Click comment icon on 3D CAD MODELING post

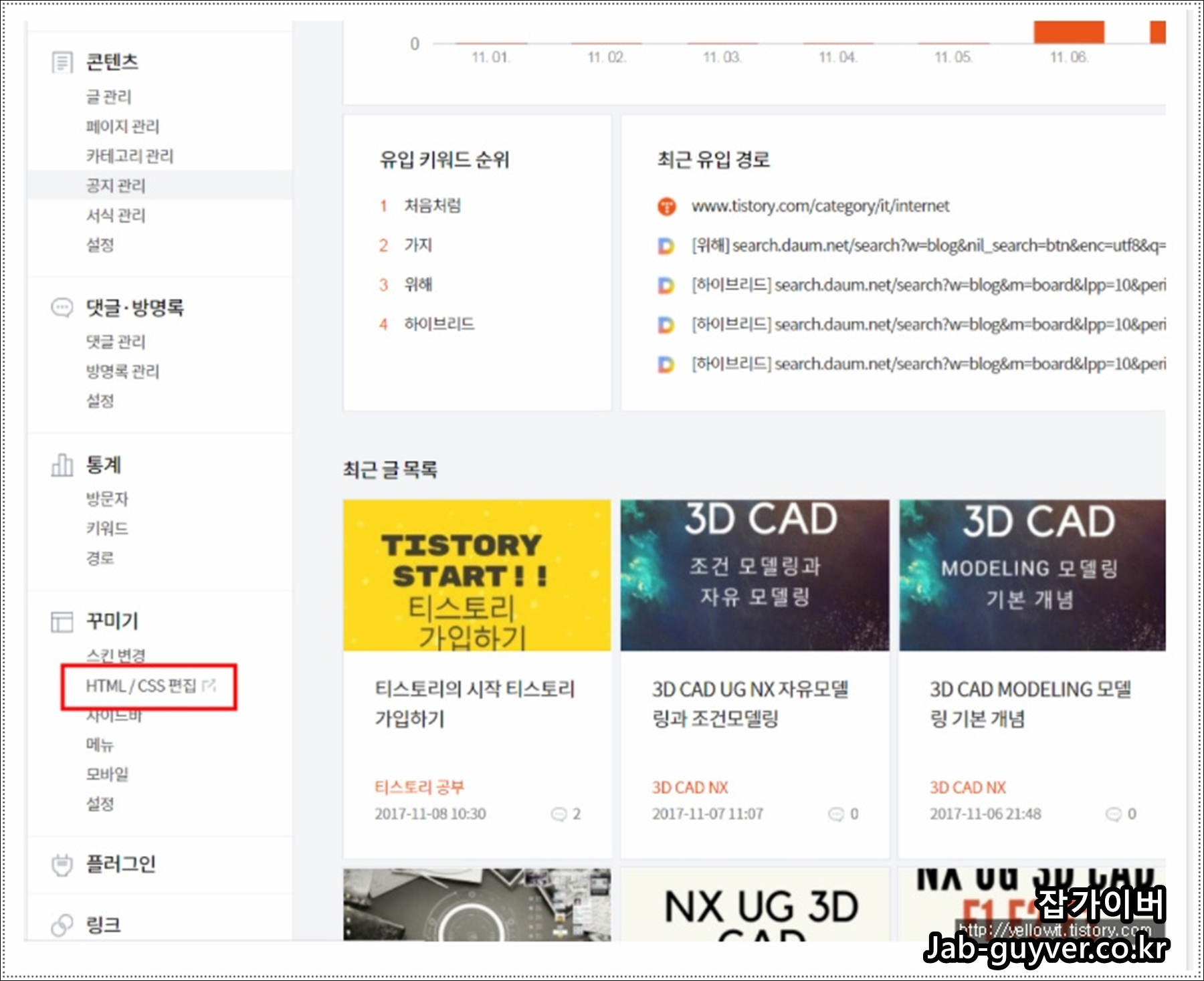(x=1114, y=814)
